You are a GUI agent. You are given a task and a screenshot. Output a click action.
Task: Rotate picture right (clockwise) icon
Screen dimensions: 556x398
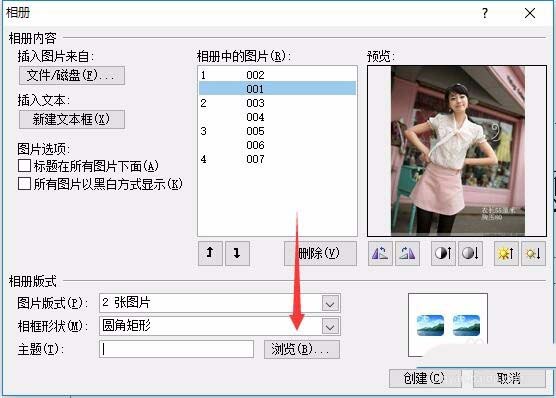click(407, 253)
